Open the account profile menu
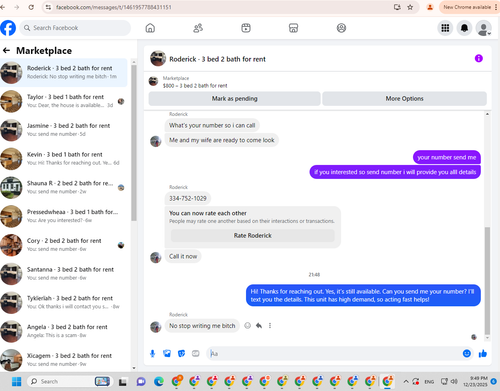 coord(484,28)
